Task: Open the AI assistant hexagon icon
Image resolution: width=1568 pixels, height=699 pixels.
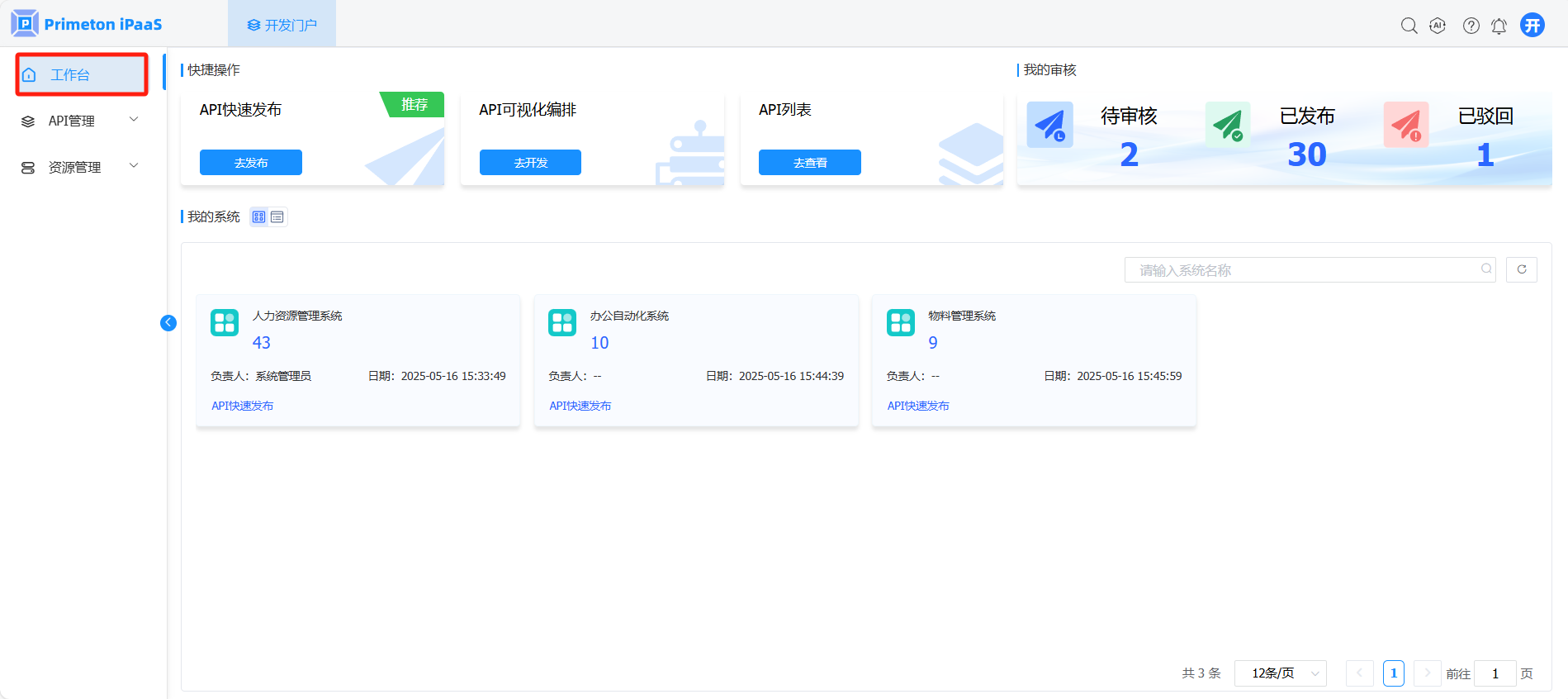Action: pyautogui.click(x=1438, y=26)
